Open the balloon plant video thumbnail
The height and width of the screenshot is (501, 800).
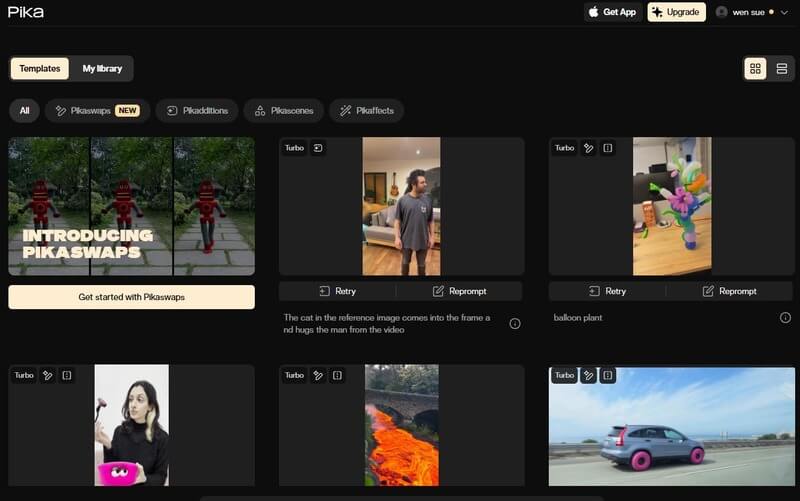pyautogui.click(x=672, y=206)
